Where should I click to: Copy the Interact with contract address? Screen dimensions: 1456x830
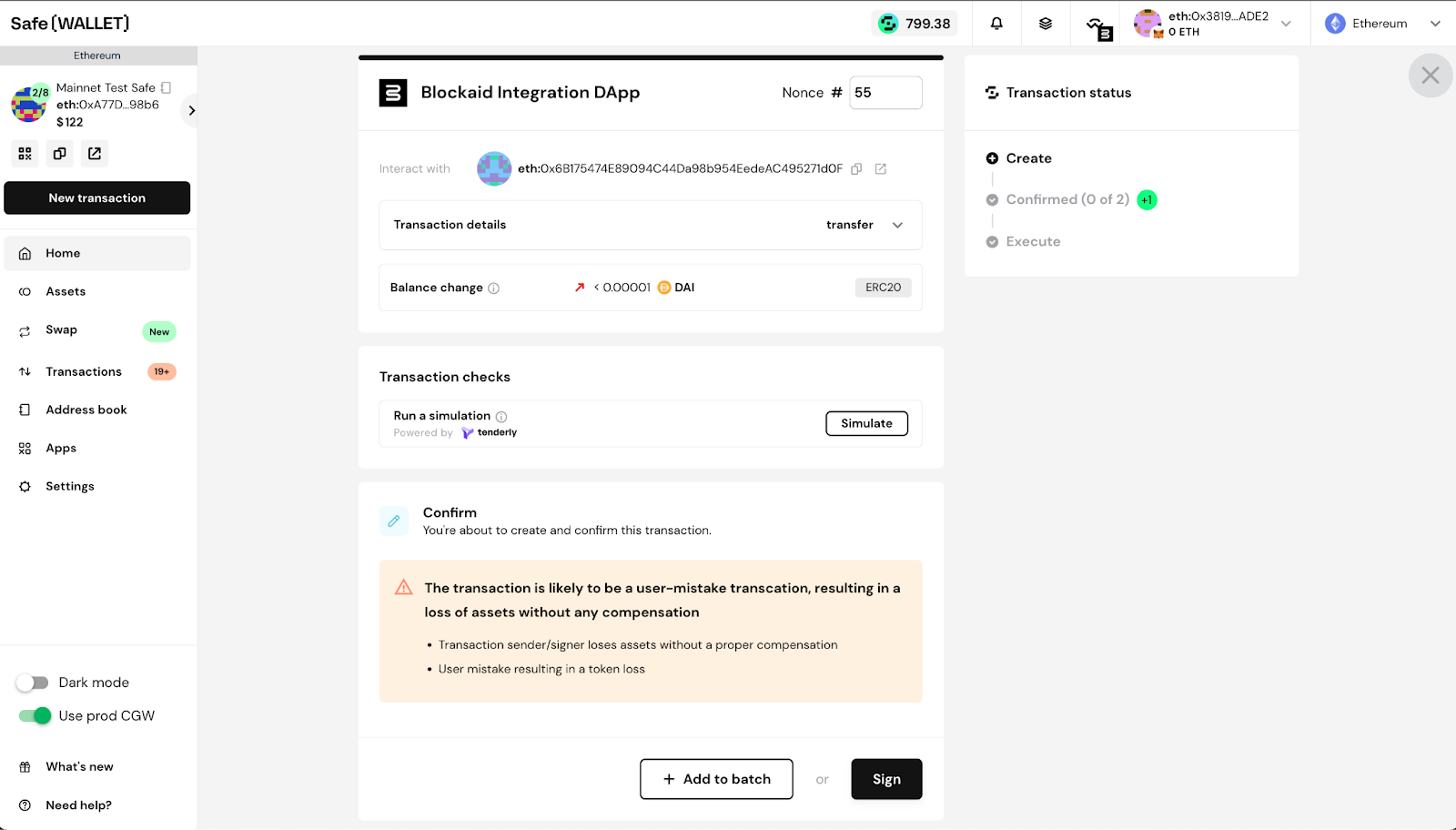[x=856, y=169]
